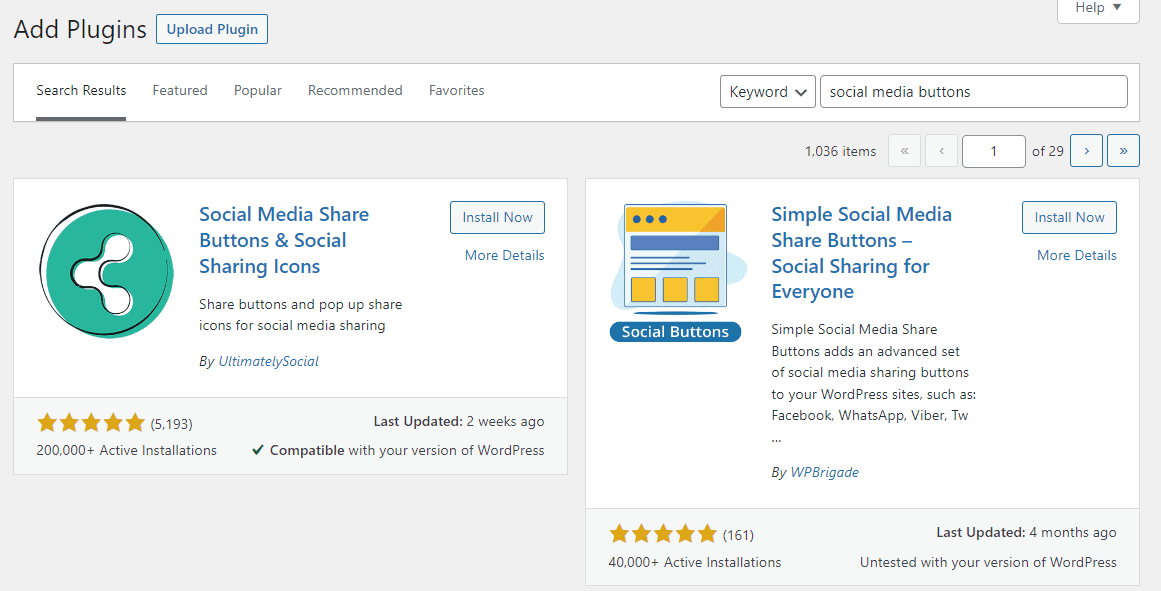Screen dimensions: 1161x591
Task: Click the Compatible checkmark icon
Action: pos(258,450)
